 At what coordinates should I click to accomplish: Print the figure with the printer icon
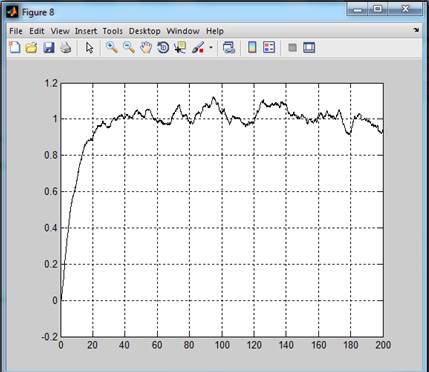66,48
